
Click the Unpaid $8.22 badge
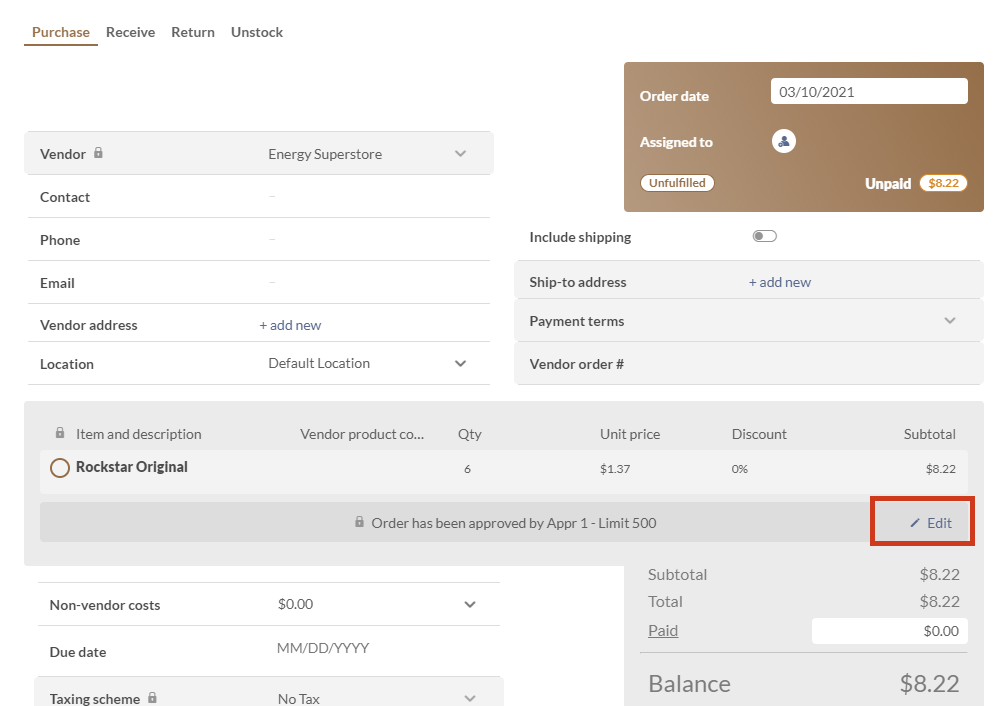point(943,183)
